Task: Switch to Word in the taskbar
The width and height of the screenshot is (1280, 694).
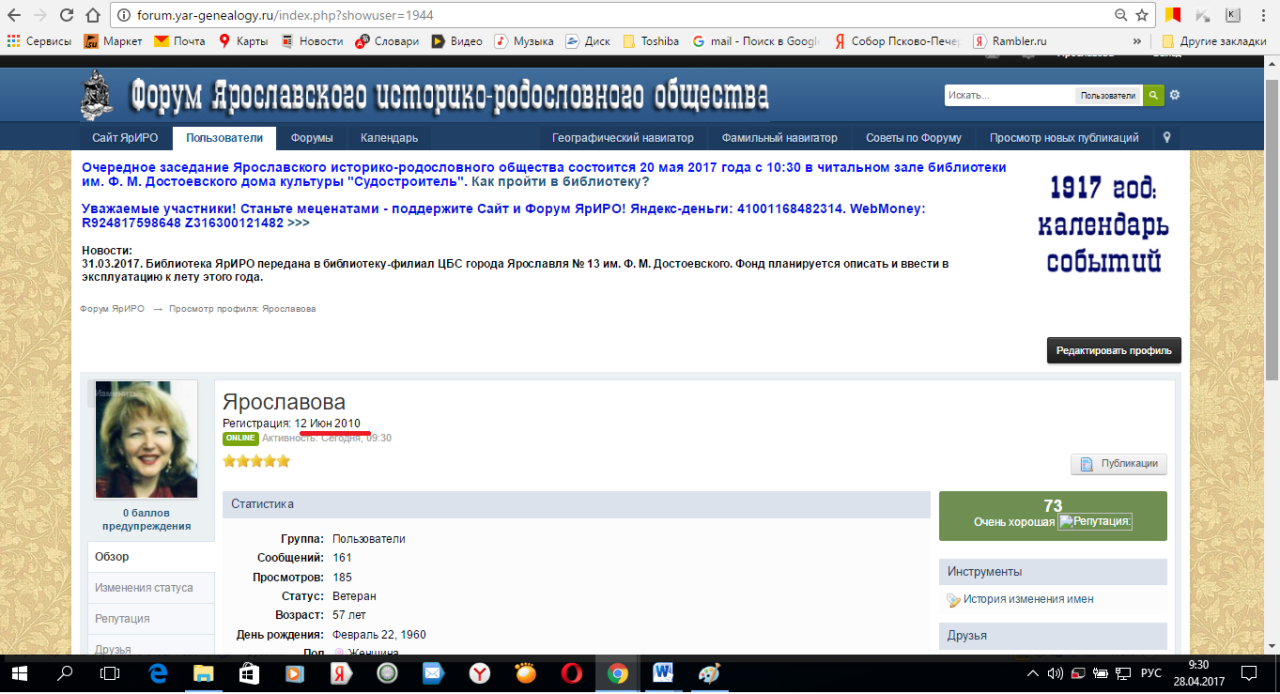Action: pyautogui.click(x=663, y=673)
